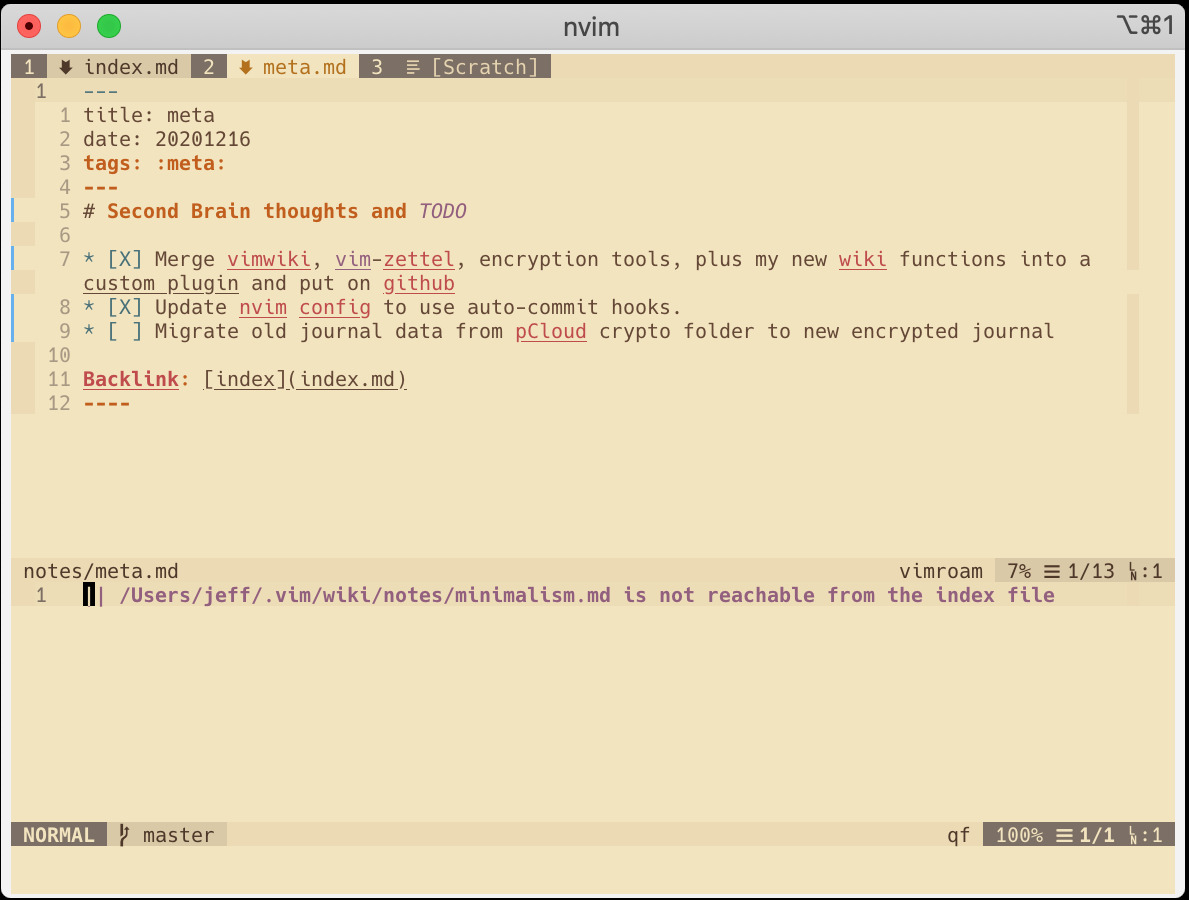Click the title: meta line
Screen dimensions: 1189x900
pyautogui.click(x=149, y=115)
